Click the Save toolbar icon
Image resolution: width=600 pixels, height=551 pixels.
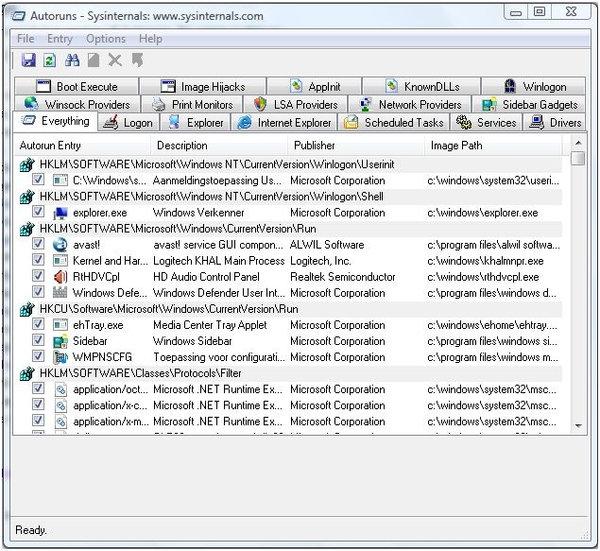pos(29,60)
